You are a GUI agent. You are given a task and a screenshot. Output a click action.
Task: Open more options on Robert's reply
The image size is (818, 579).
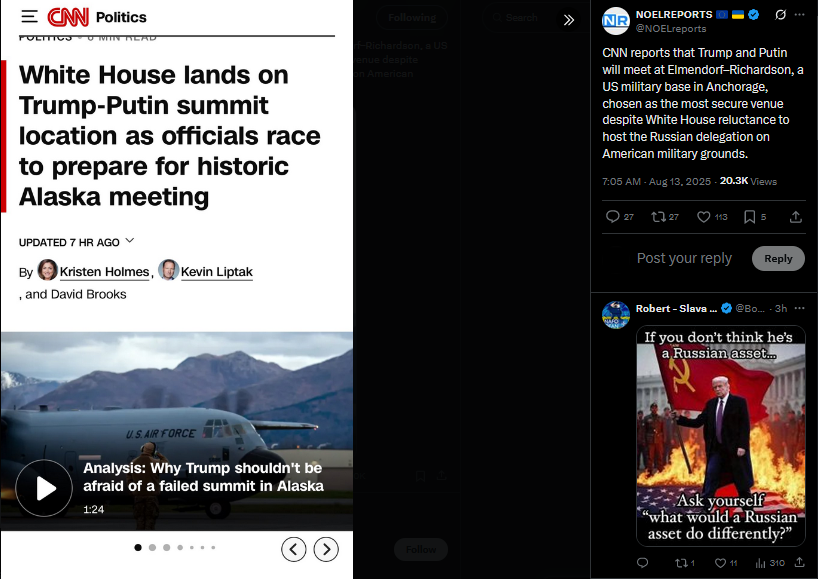(799, 308)
